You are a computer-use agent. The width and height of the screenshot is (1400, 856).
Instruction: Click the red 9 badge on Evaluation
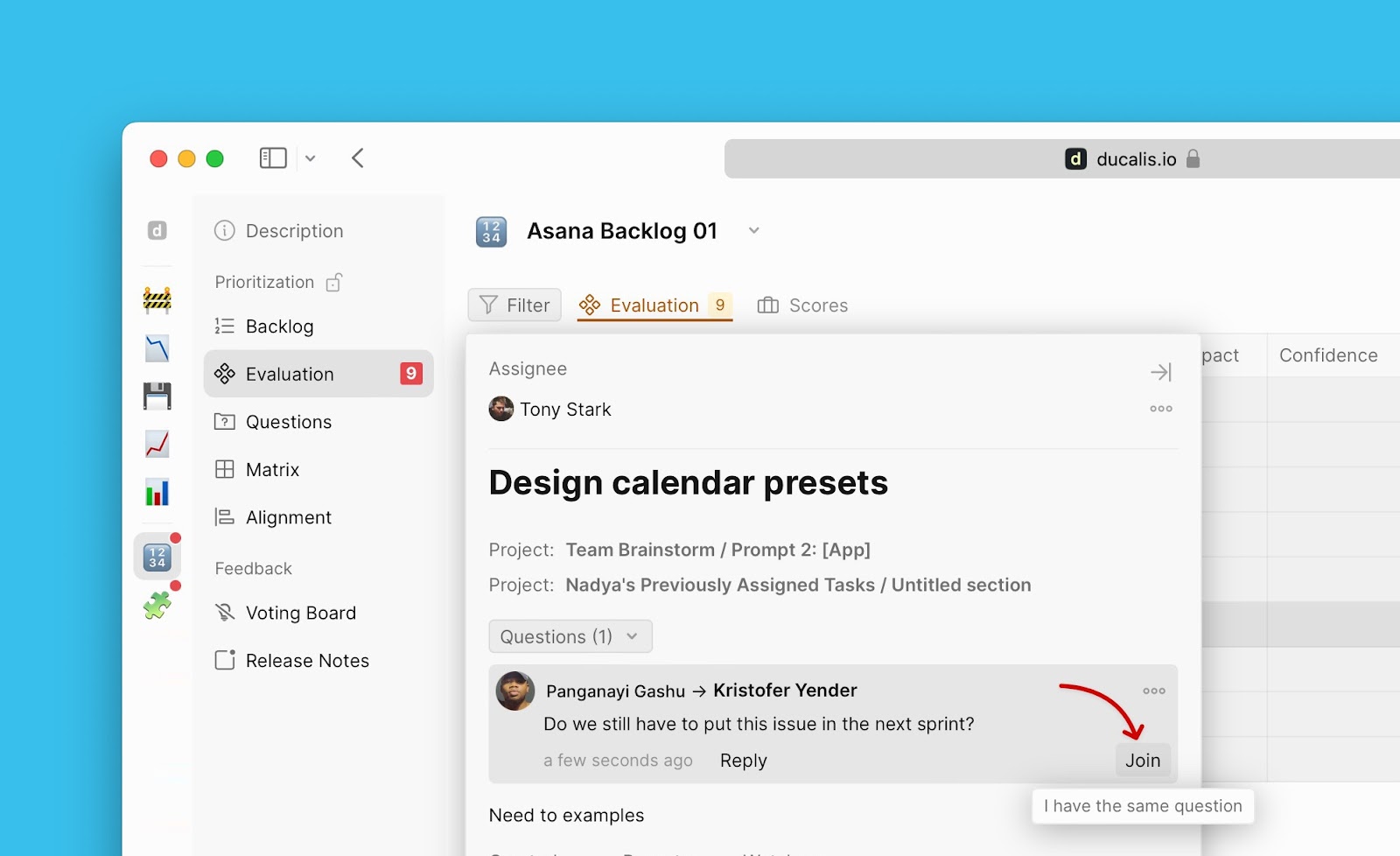(411, 374)
